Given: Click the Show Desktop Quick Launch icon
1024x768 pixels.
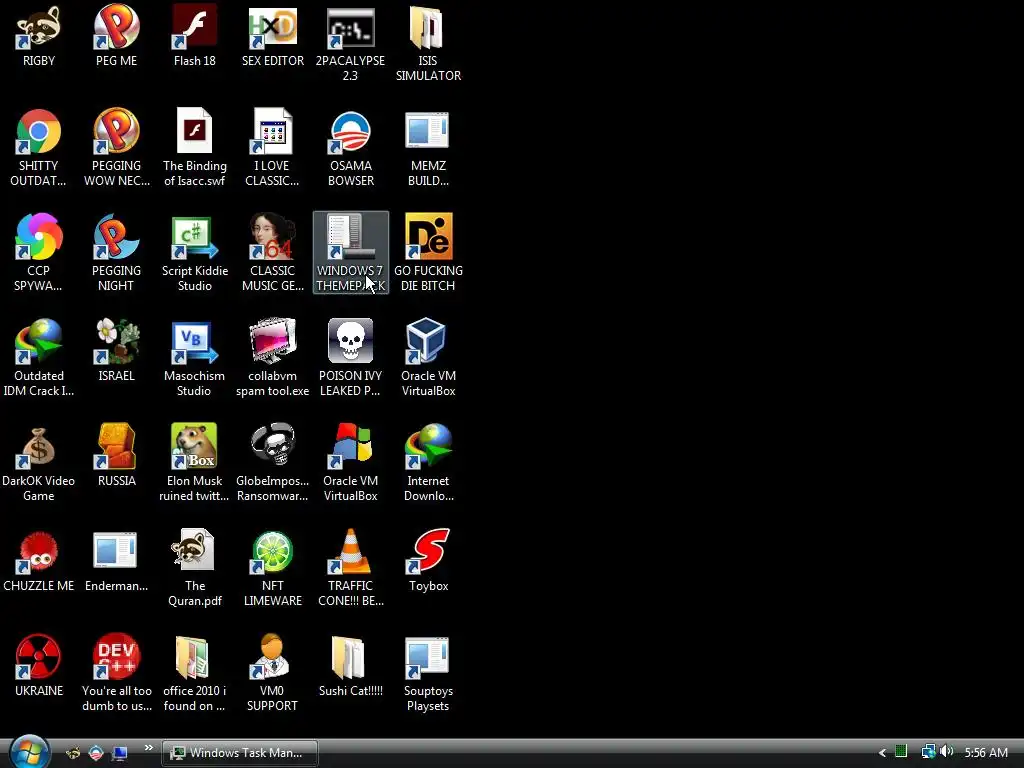Looking at the screenshot, I should click(x=120, y=753).
